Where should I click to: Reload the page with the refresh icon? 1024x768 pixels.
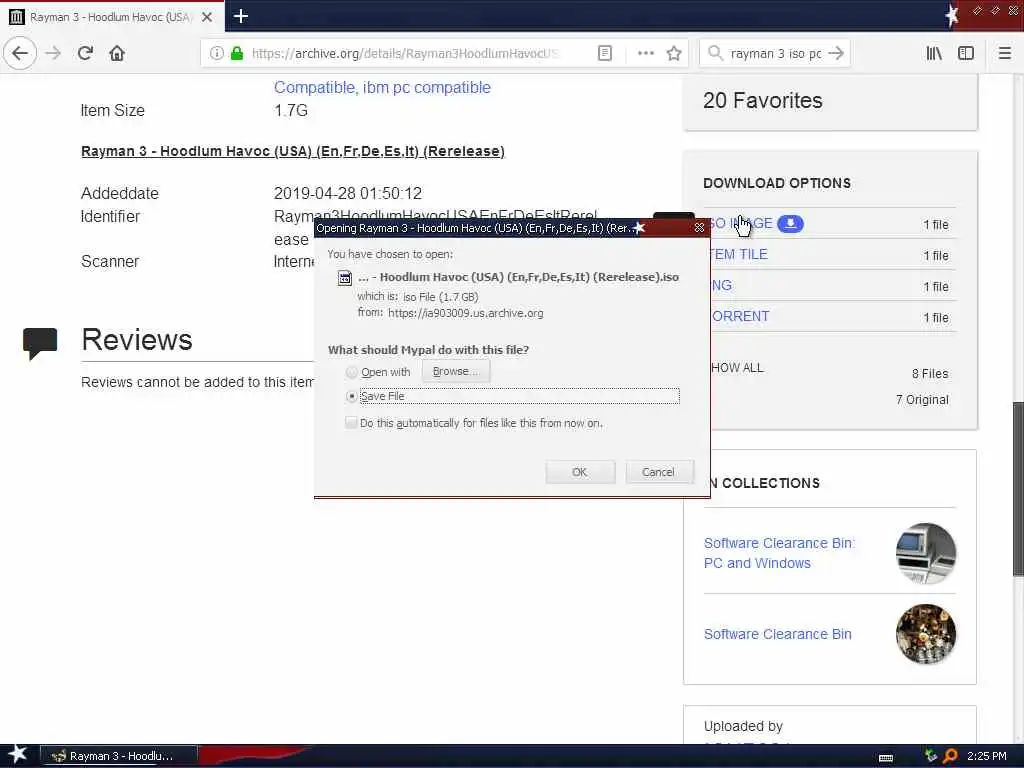(x=85, y=53)
